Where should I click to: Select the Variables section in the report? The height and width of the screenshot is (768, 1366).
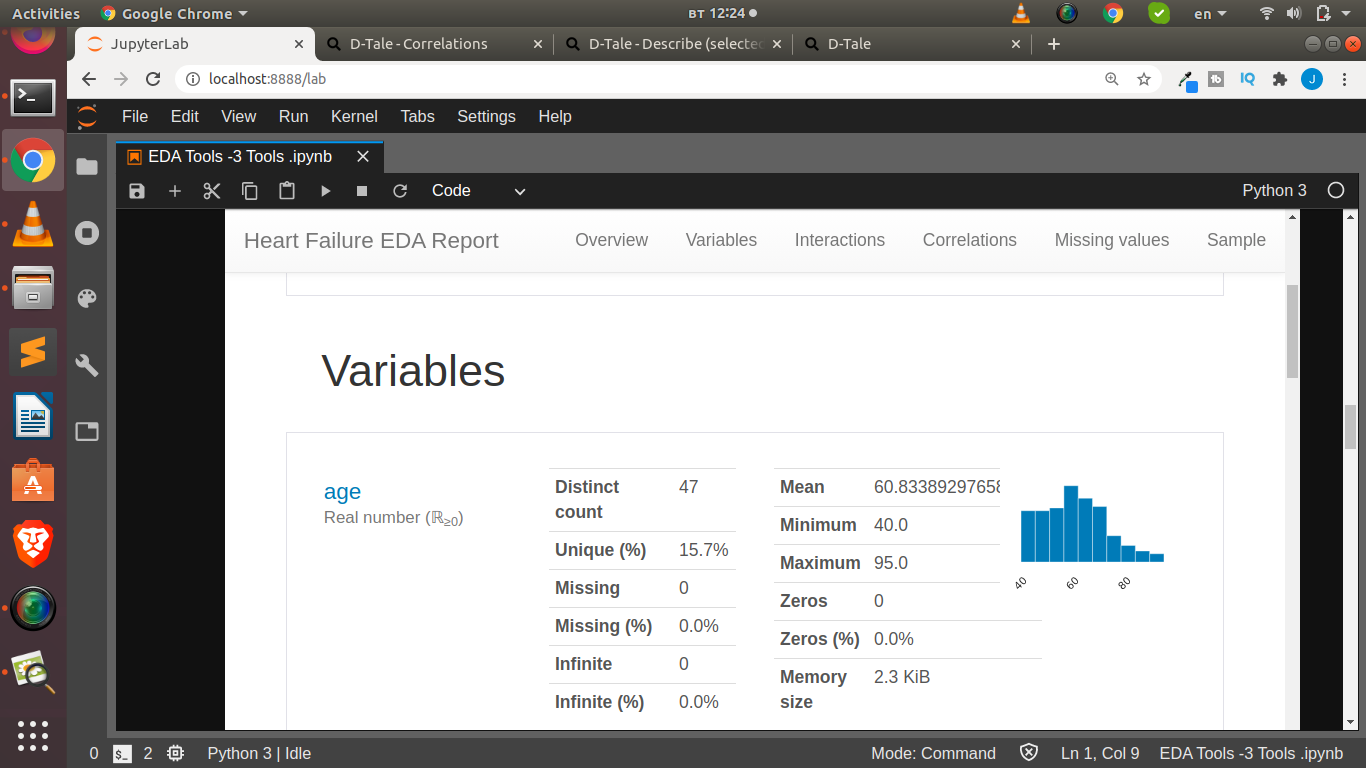(720, 240)
